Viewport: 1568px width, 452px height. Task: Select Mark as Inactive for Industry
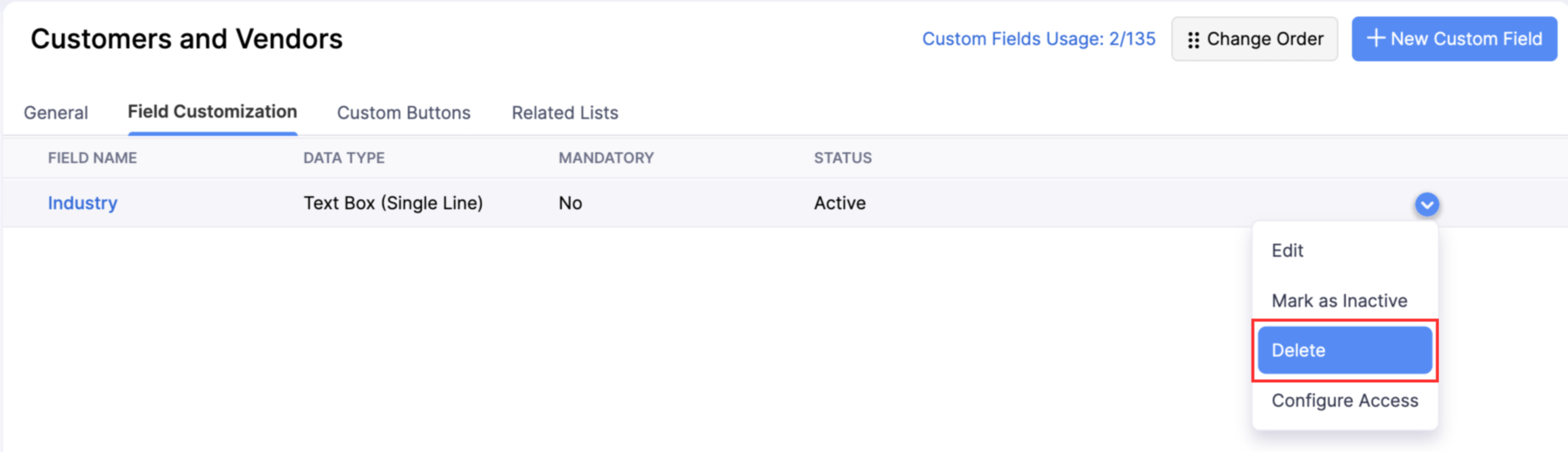point(1340,300)
